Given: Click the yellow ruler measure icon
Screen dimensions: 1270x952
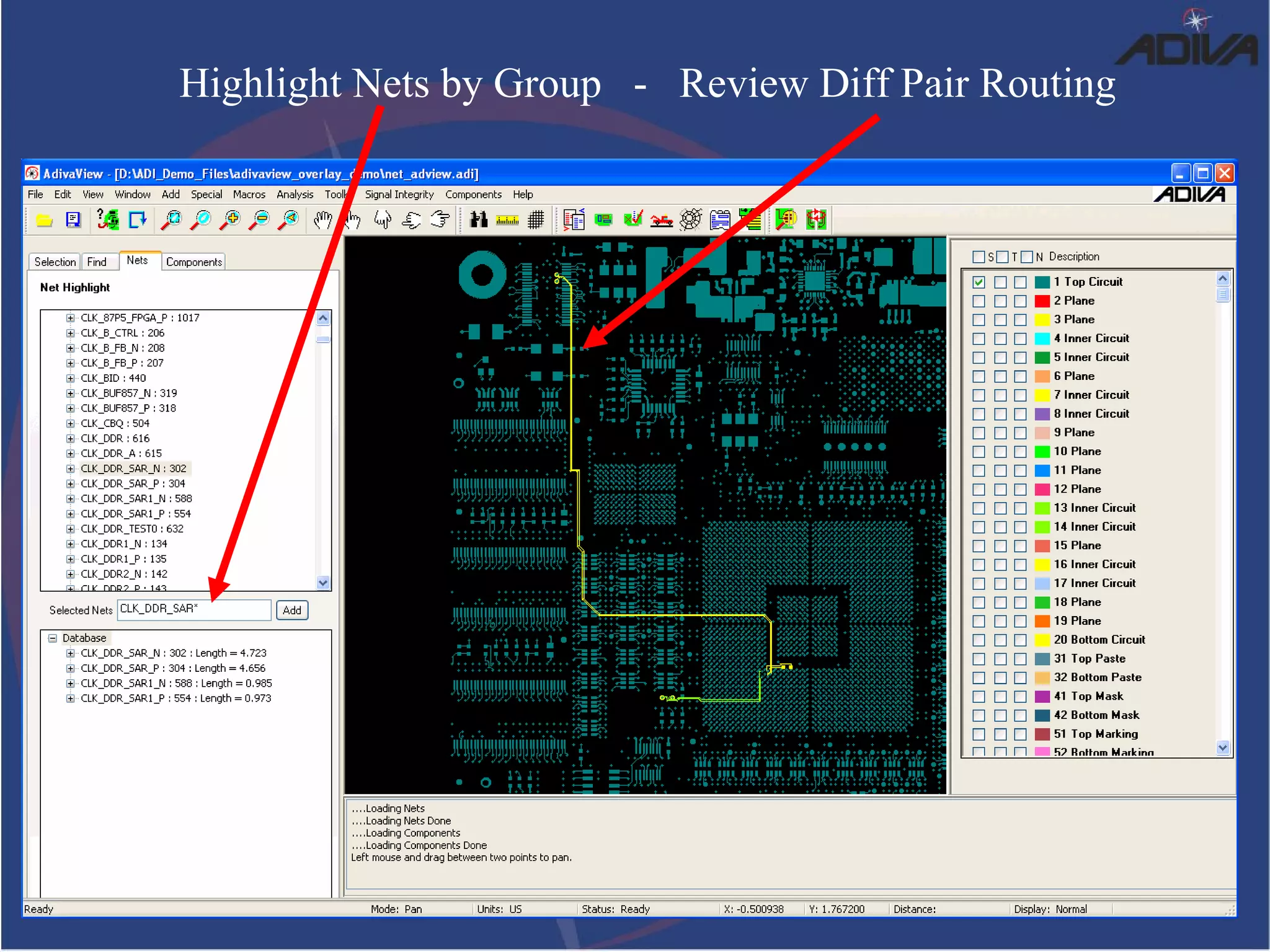Looking at the screenshot, I should 507,220.
